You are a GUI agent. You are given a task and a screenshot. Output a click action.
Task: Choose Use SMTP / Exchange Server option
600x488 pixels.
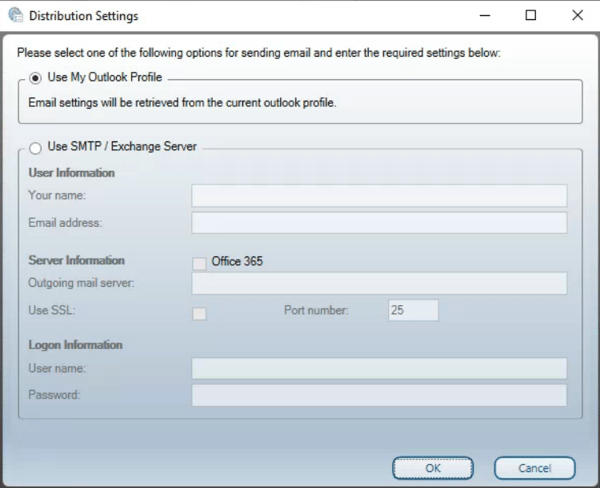tap(36, 147)
